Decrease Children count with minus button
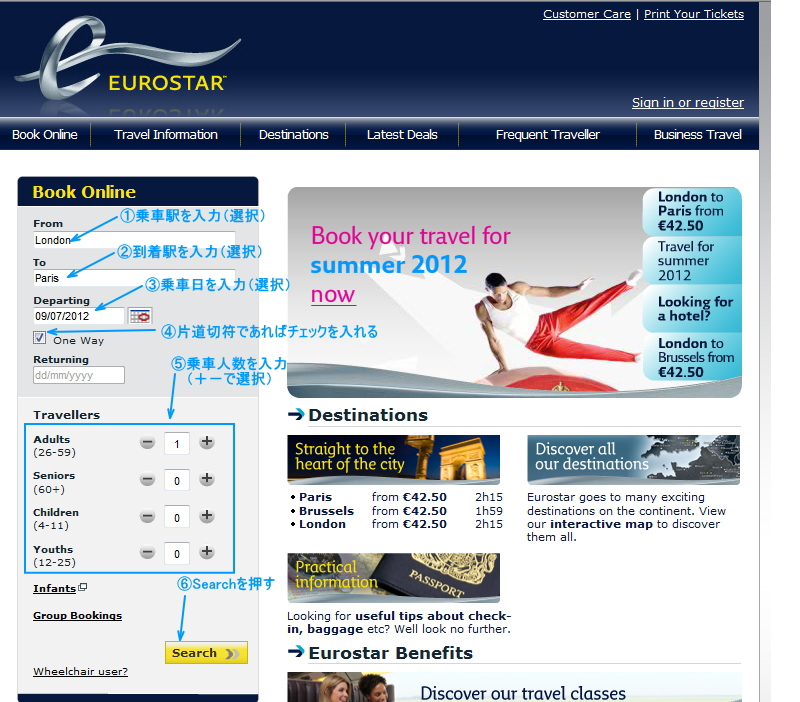 click(x=147, y=516)
